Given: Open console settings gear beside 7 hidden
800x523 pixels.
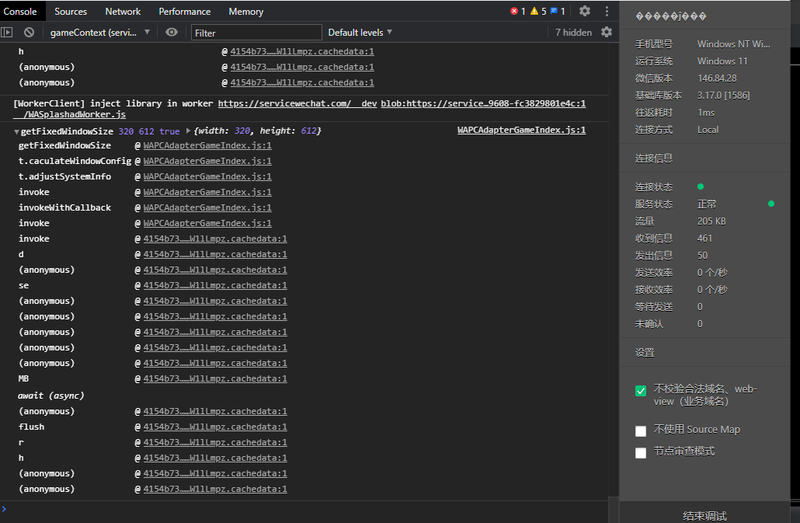Looking at the screenshot, I should pos(606,32).
